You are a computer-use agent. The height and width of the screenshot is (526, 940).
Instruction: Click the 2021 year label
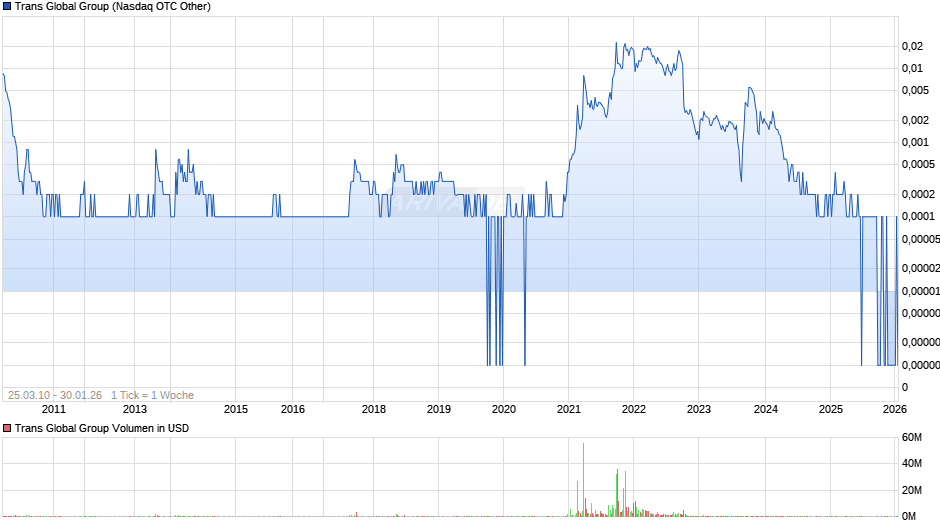(x=568, y=409)
